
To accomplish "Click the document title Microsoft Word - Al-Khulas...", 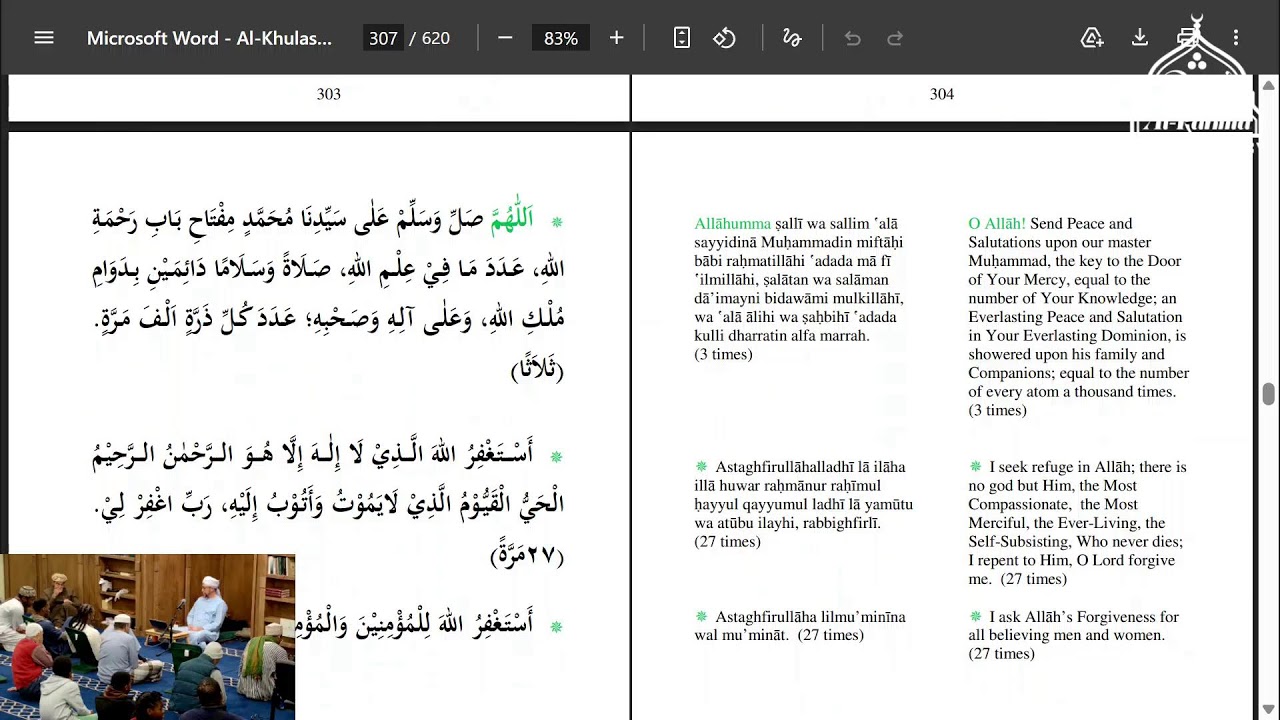I will click(x=209, y=38).
